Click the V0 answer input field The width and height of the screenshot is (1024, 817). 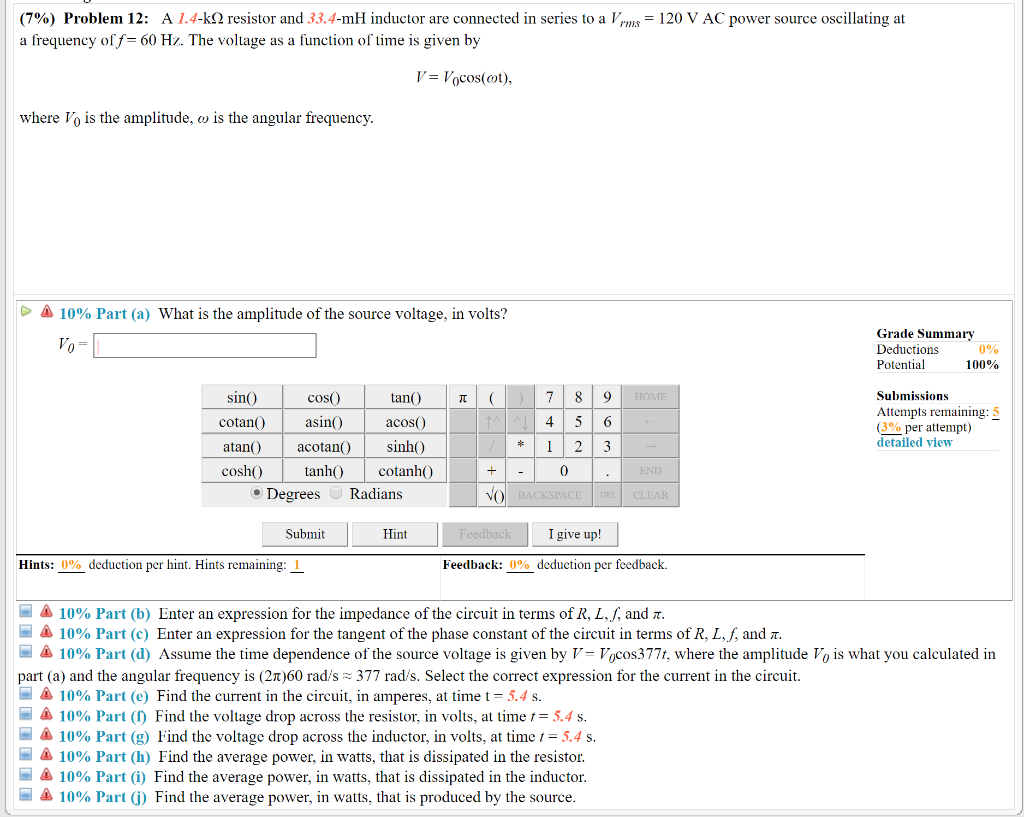click(204, 345)
